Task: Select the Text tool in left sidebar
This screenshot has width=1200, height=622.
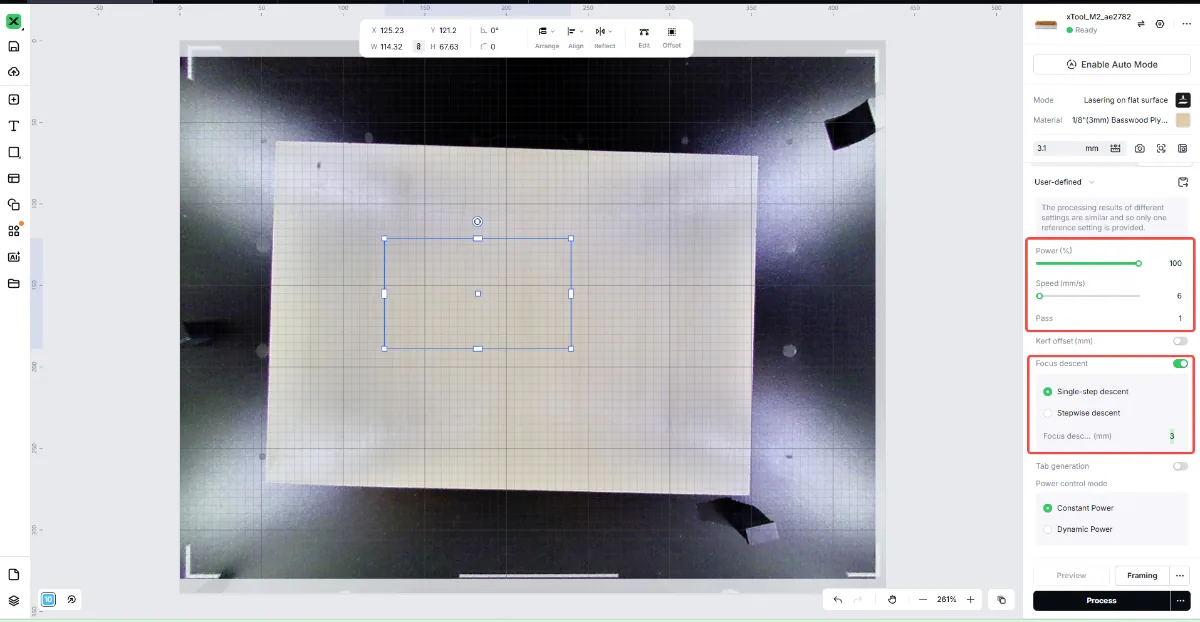Action: [14, 126]
